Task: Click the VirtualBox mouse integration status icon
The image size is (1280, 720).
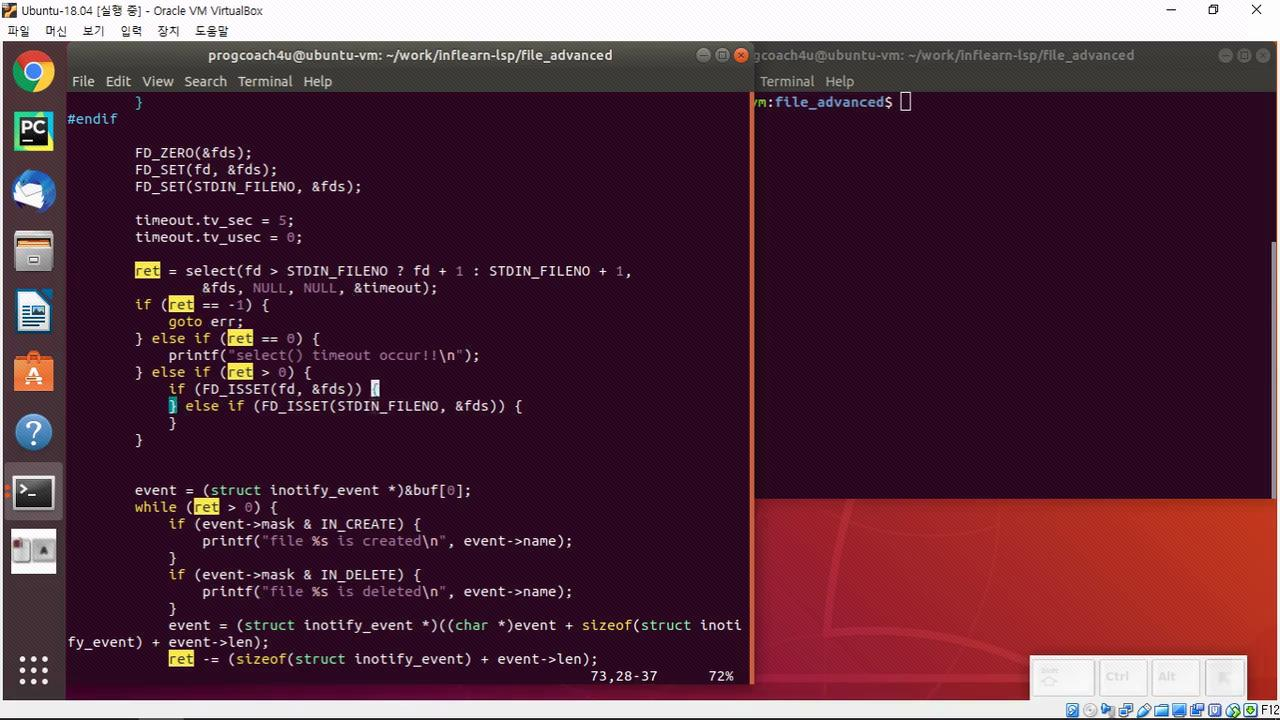Action: (x=1215, y=711)
